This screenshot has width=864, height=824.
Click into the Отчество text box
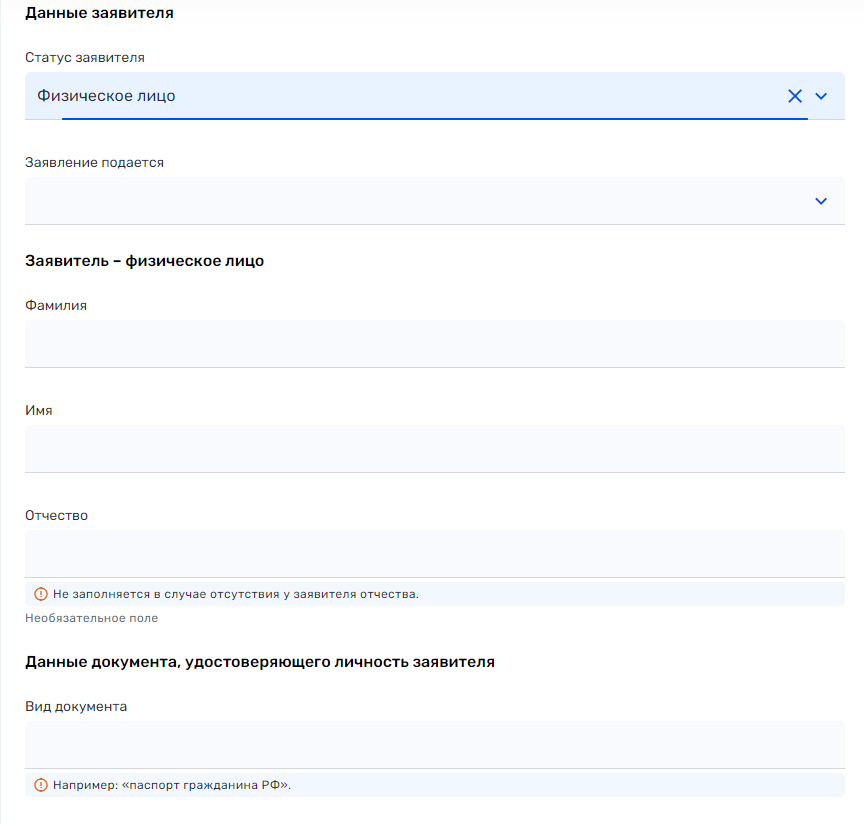click(x=434, y=554)
